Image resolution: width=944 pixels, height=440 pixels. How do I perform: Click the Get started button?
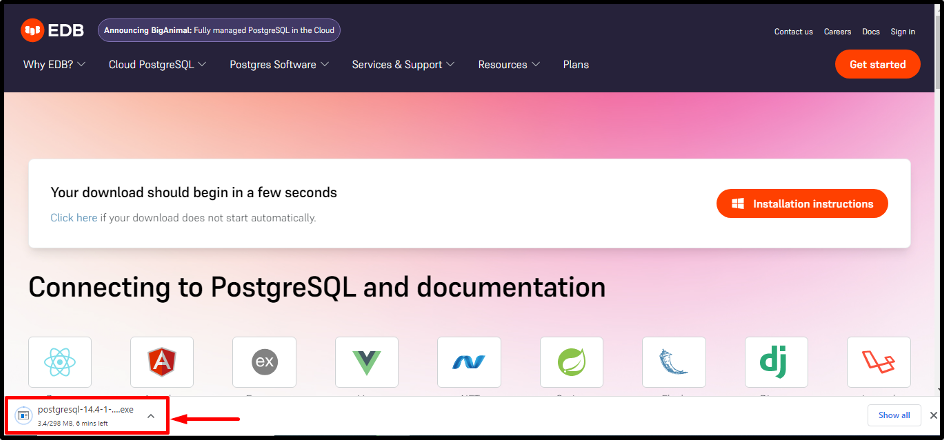pyautogui.click(x=878, y=64)
